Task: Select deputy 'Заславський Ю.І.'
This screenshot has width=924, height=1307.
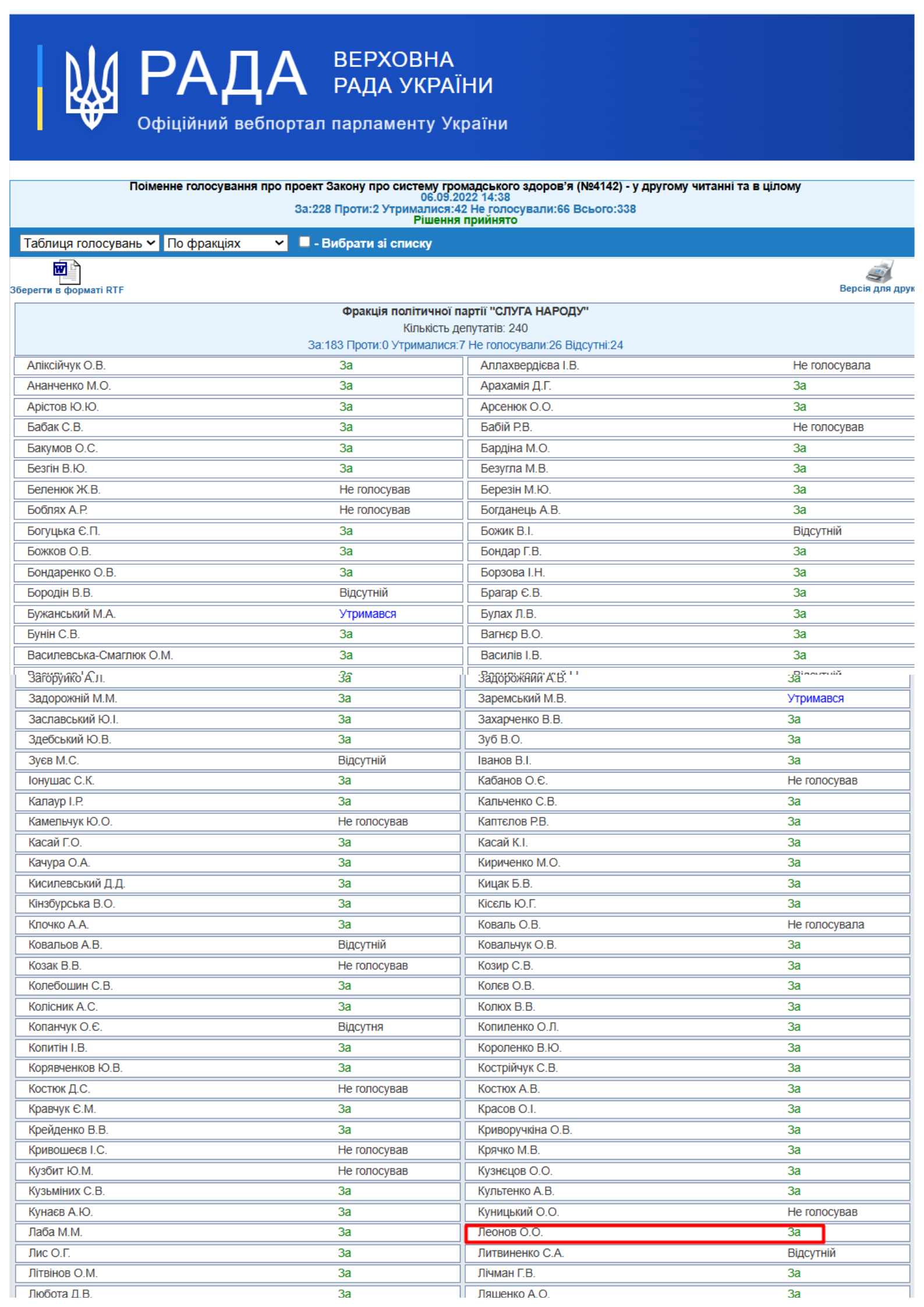Action: coord(73,719)
